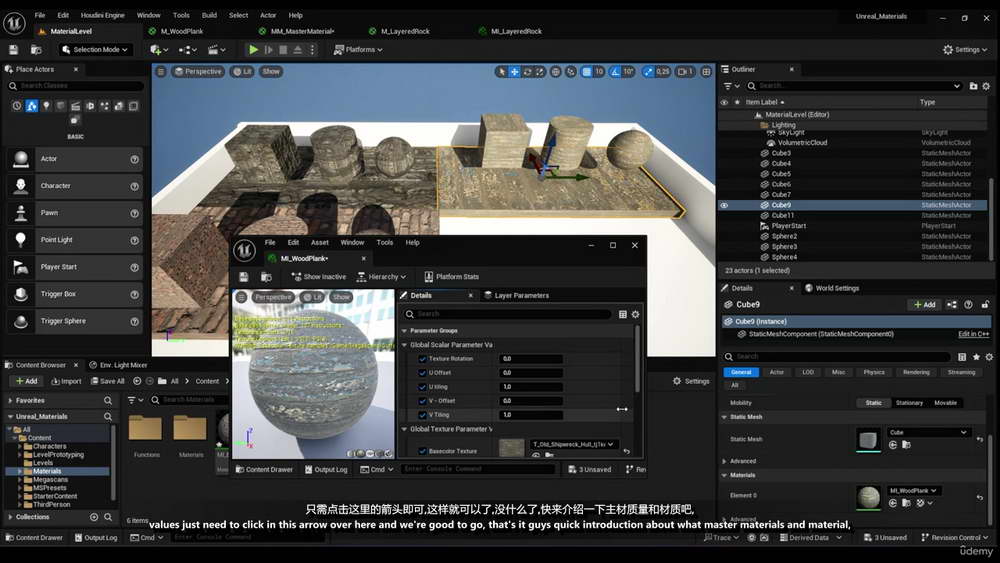The image size is (1000, 563).
Task: Click Save All in Content Browser
Action: click(107, 381)
